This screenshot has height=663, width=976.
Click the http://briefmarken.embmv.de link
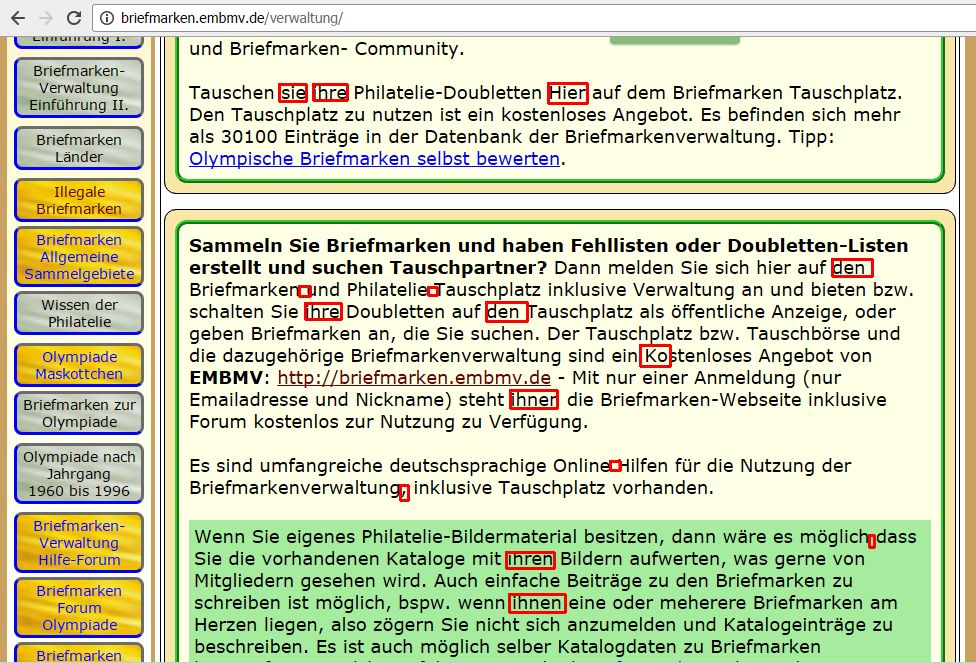[x=414, y=377]
